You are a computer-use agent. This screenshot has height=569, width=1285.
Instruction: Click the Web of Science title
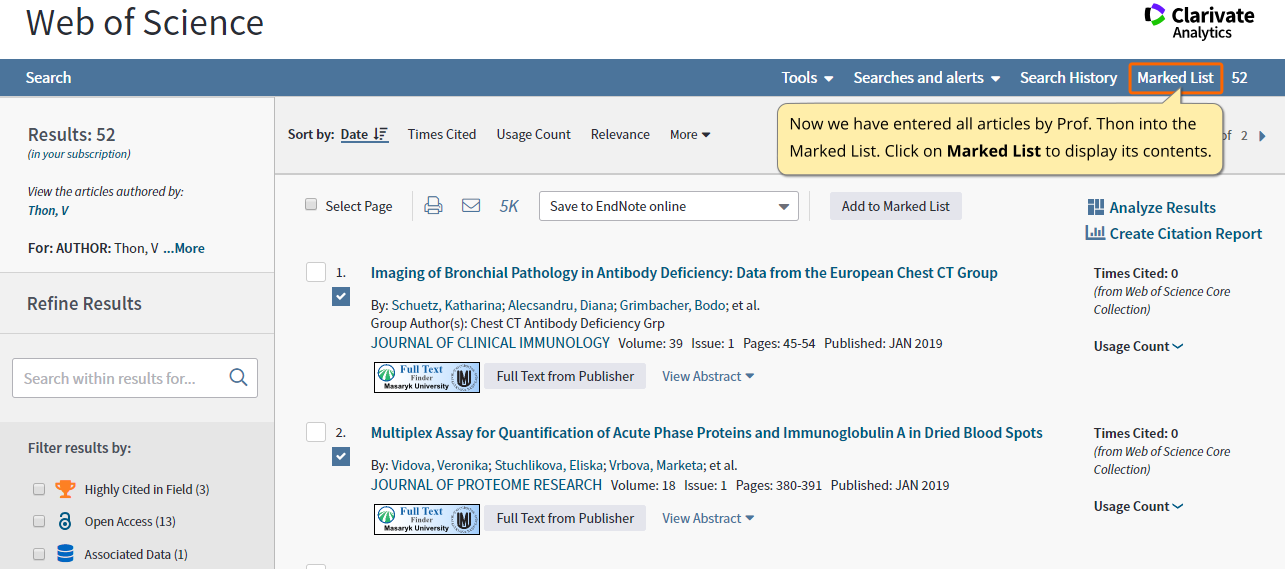coord(145,22)
